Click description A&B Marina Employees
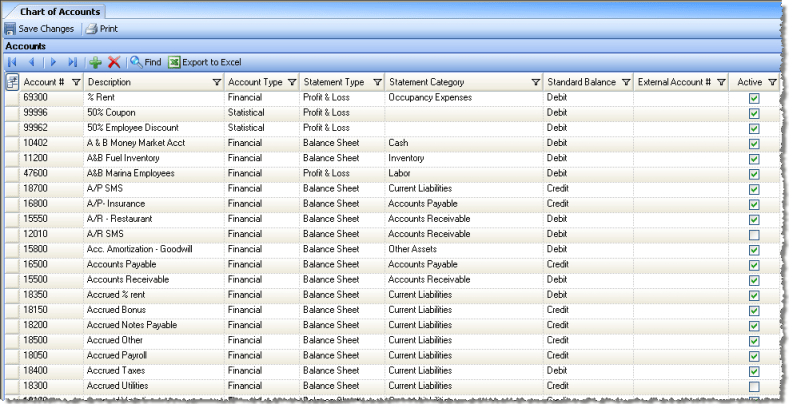Screen dimensions: 789x404 pos(130,173)
